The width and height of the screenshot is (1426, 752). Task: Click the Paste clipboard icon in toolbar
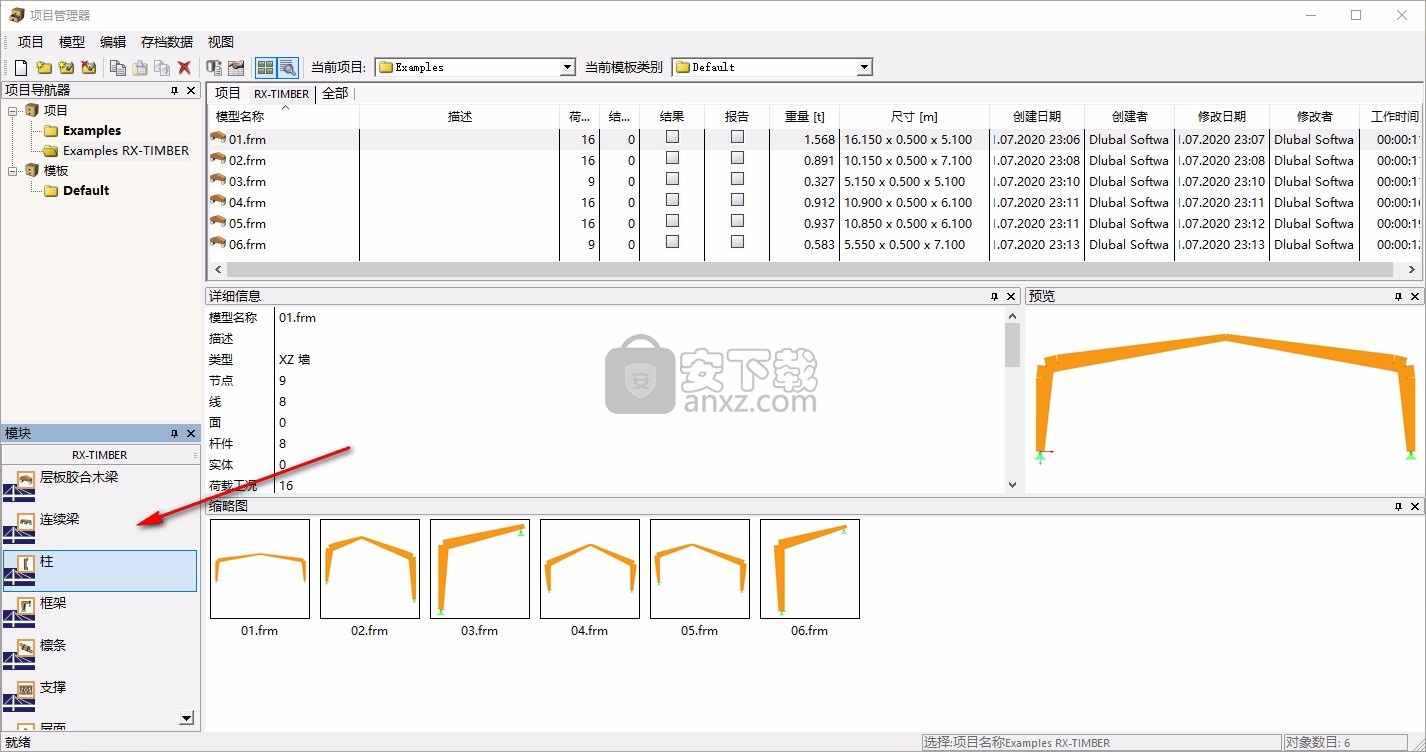pyautogui.click(x=140, y=67)
